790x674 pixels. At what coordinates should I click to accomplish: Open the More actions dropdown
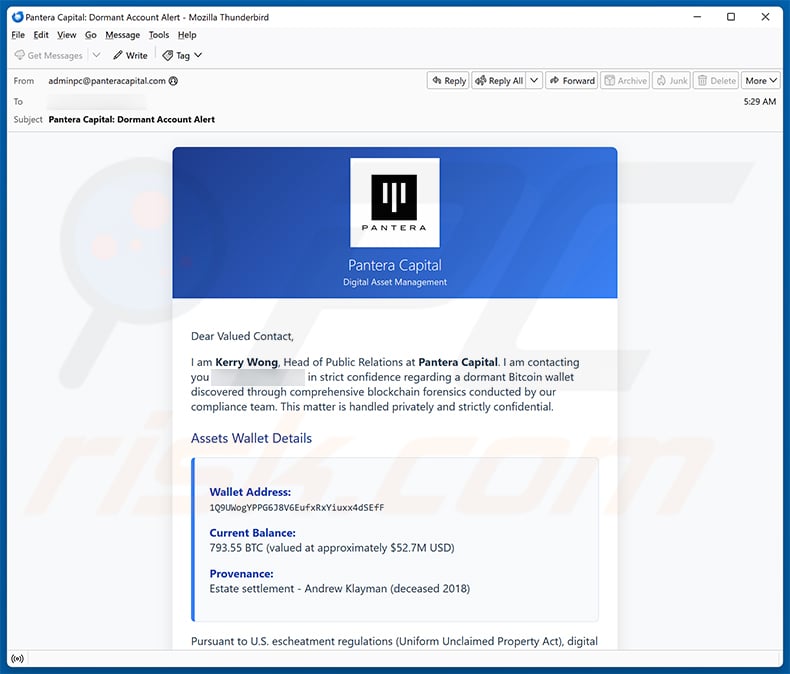761,81
